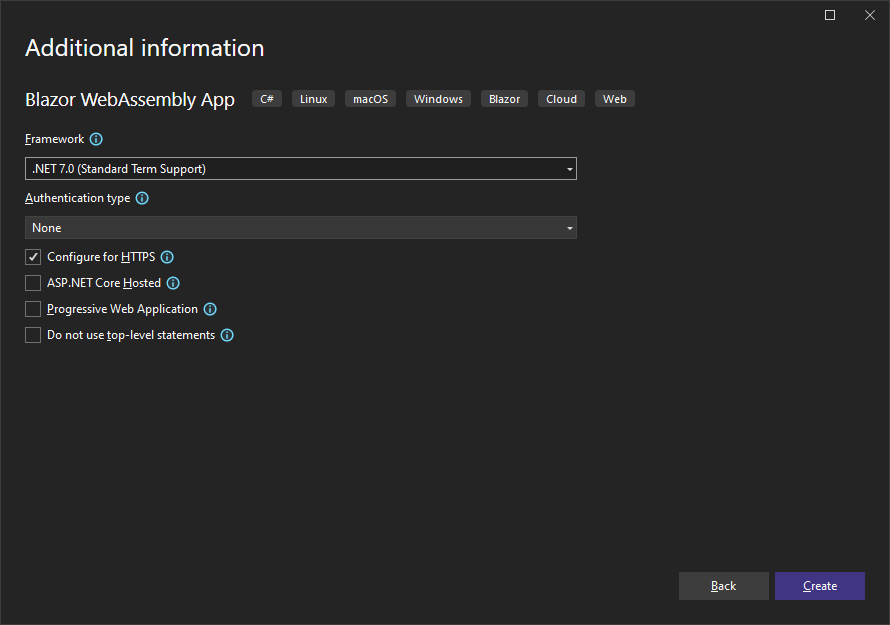Click info icon next to Configure for HTTPS
The width and height of the screenshot is (890, 625).
tap(167, 257)
